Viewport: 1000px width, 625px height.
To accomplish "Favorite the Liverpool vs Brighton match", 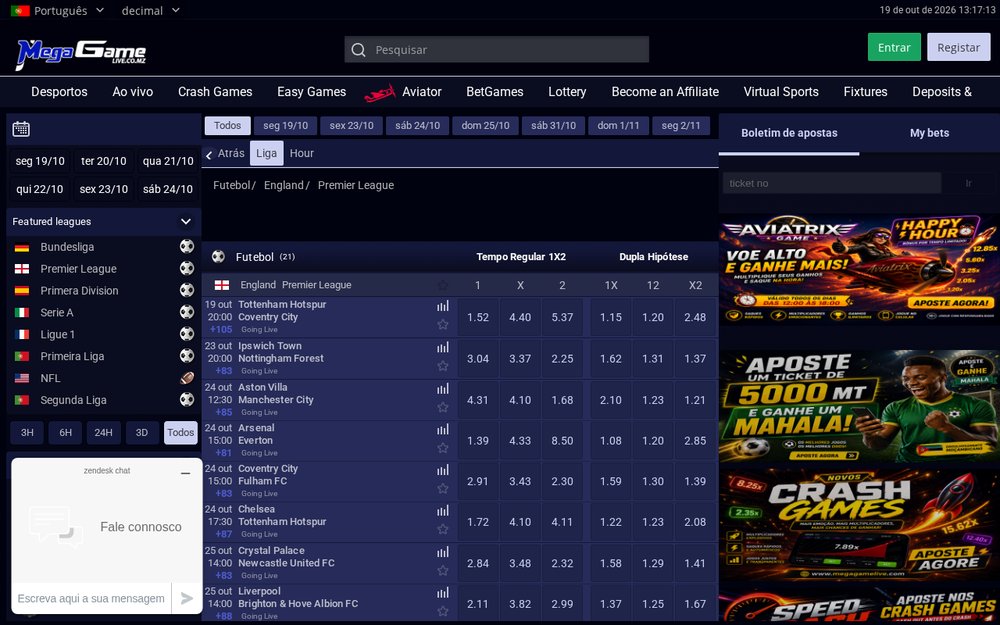I will pyautogui.click(x=443, y=612).
